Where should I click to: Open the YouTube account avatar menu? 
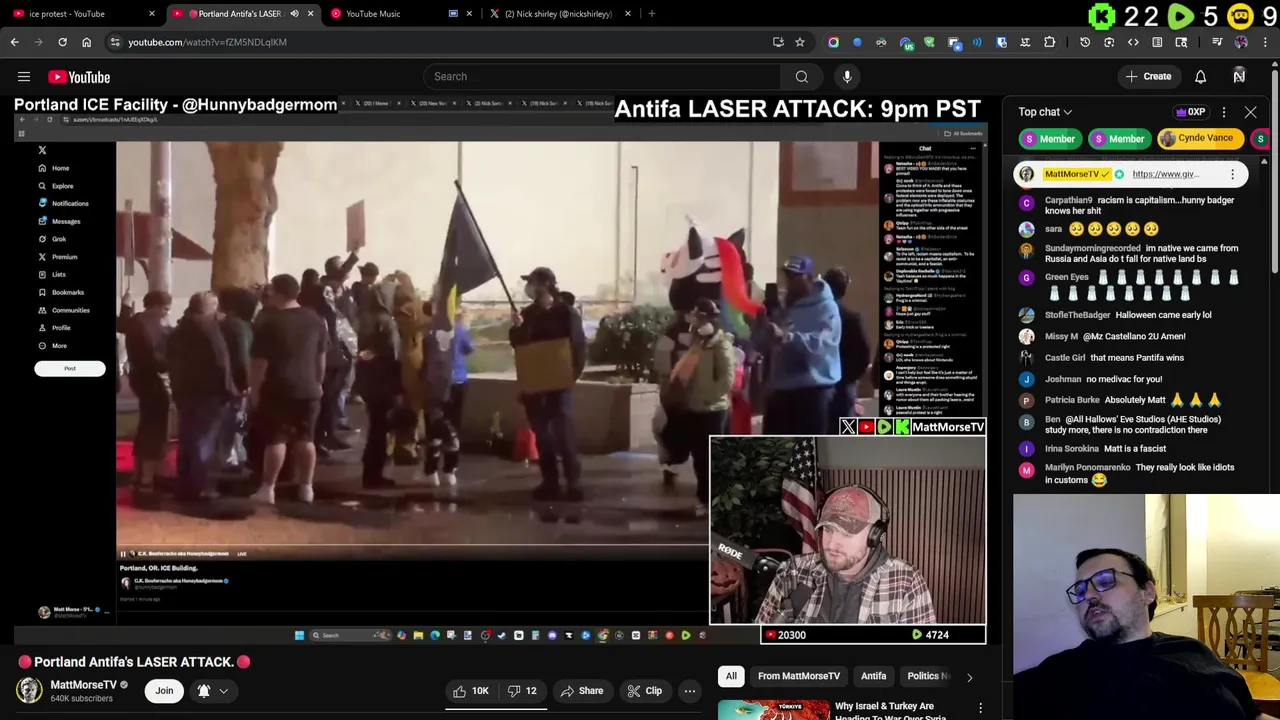pyautogui.click(x=1239, y=77)
